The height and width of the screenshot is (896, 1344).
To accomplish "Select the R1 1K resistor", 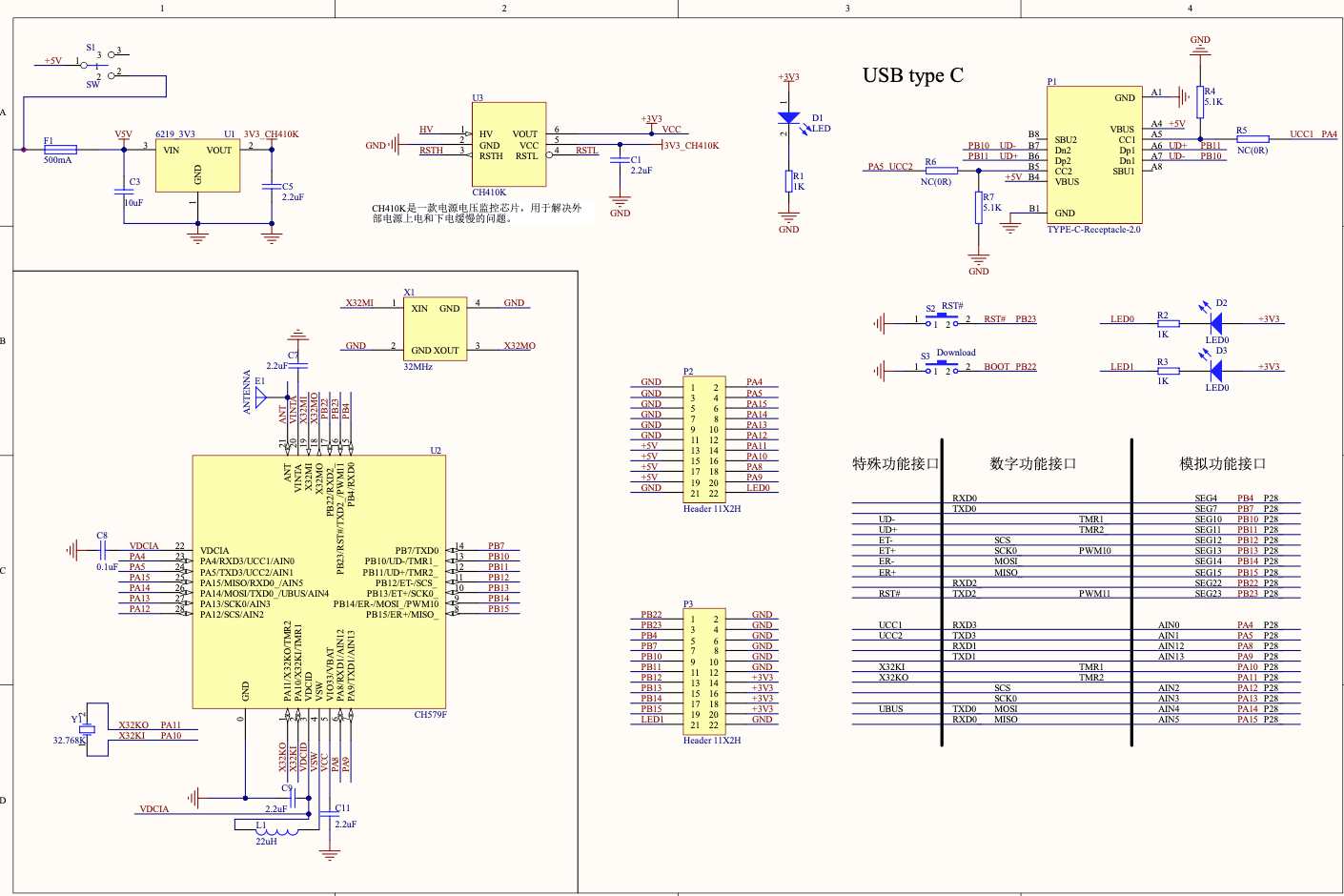I will (x=788, y=181).
